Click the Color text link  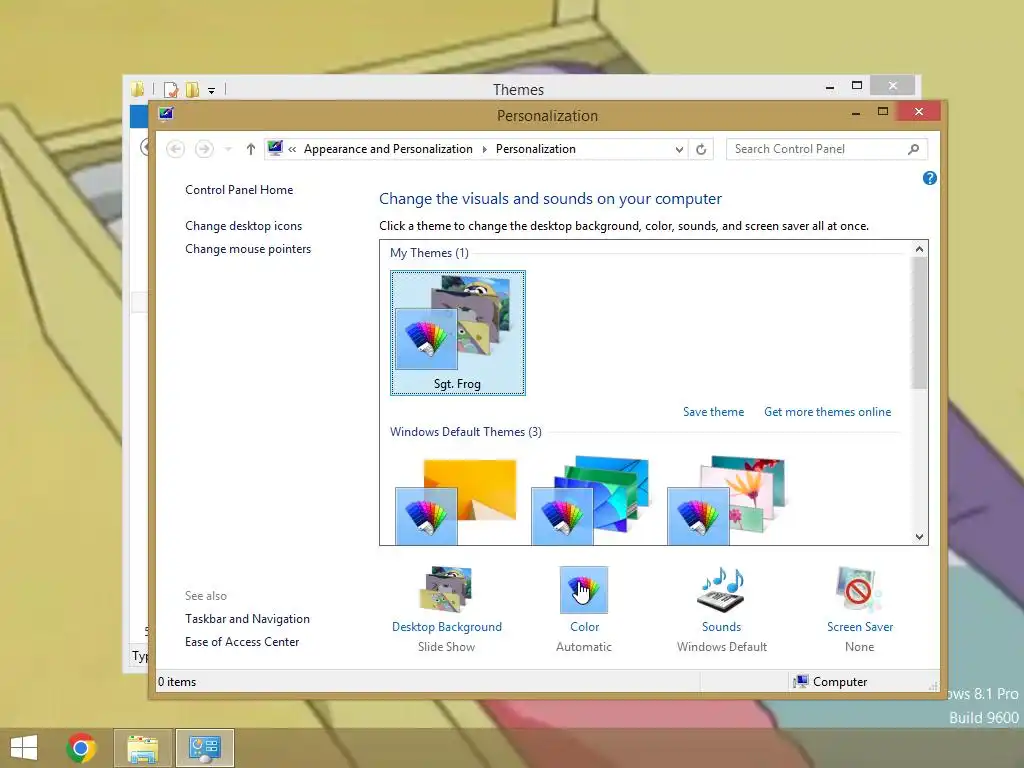(584, 627)
